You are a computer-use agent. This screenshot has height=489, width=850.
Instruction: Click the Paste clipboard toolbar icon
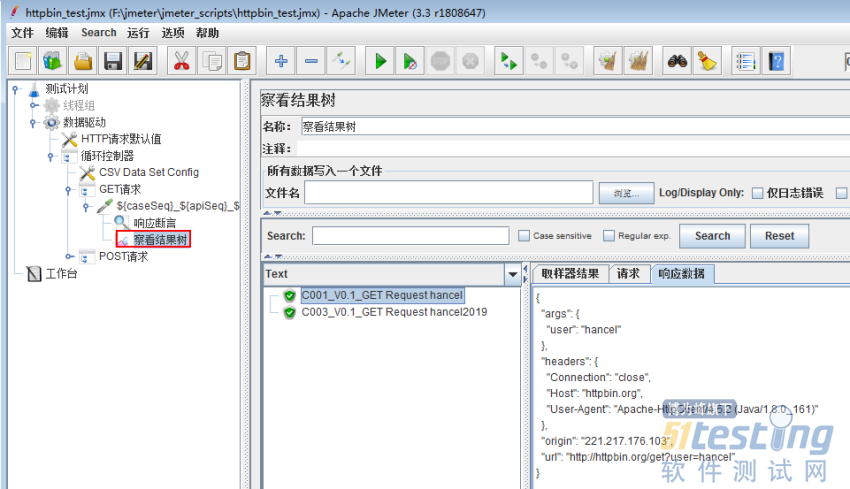coord(242,61)
